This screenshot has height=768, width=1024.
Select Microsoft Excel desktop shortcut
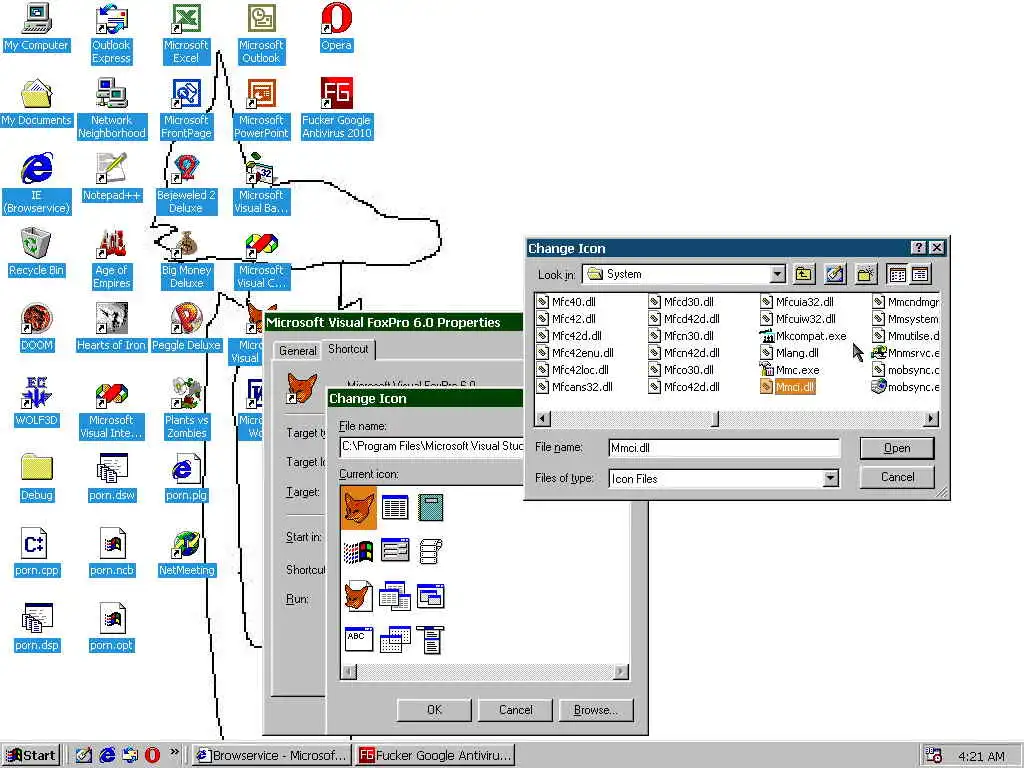(186, 34)
